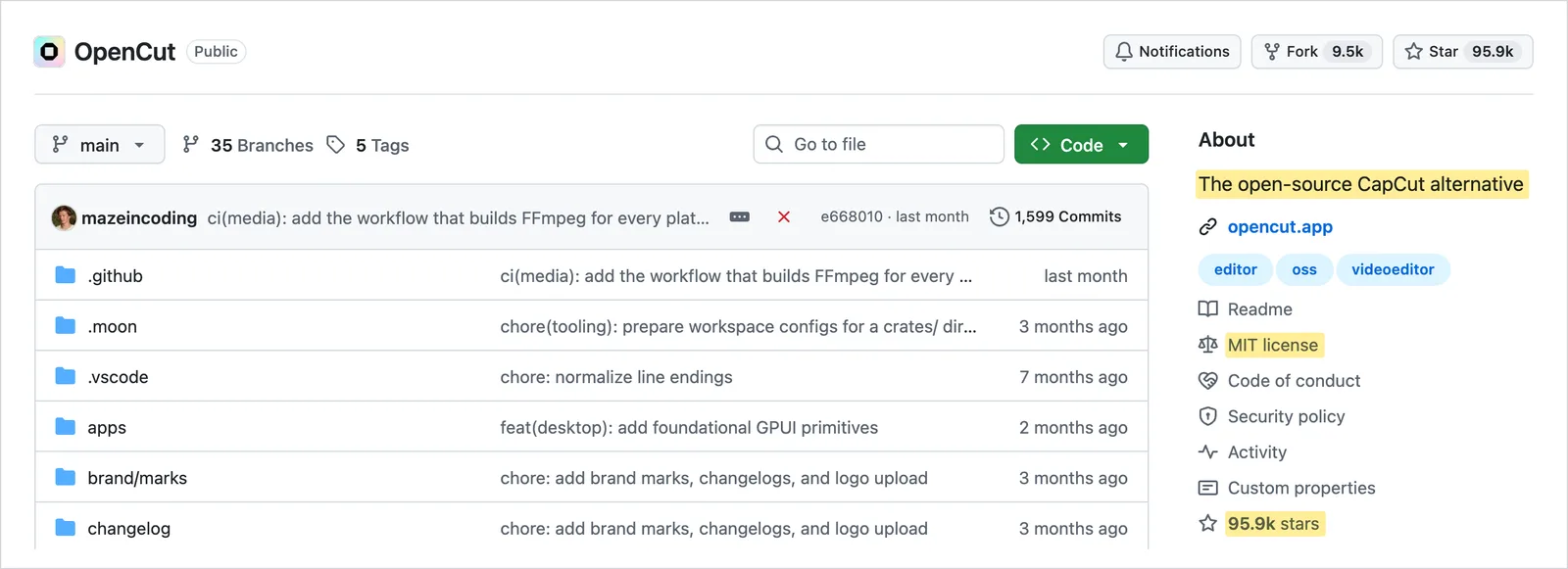
Task: Open the .vscode folder
Action: point(119,377)
